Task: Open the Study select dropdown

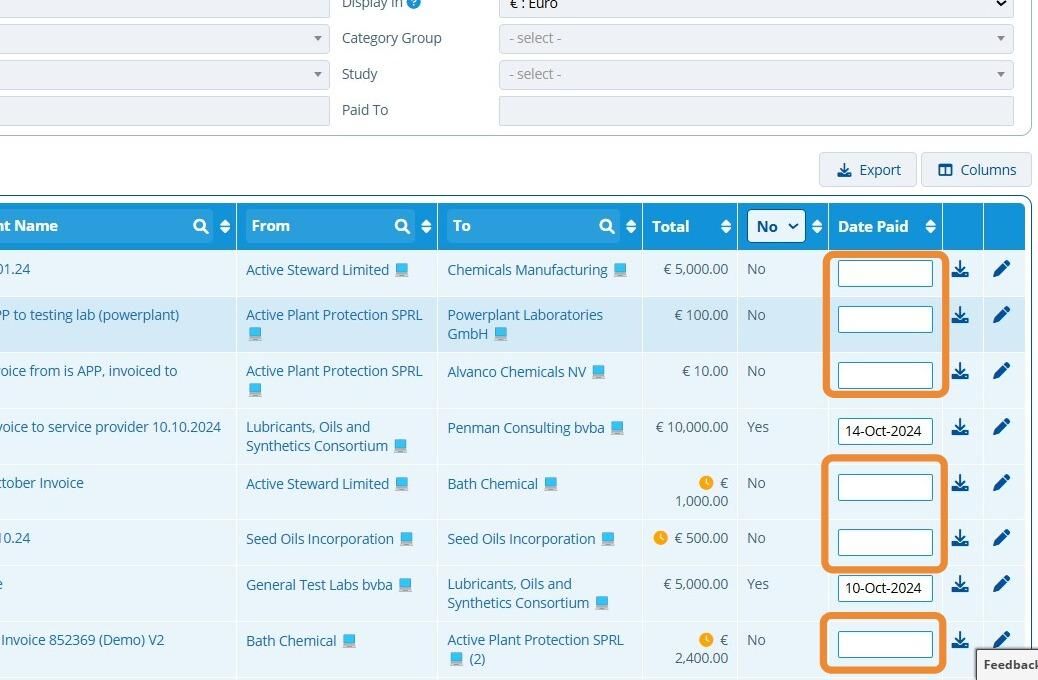Action: (x=756, y=74)
